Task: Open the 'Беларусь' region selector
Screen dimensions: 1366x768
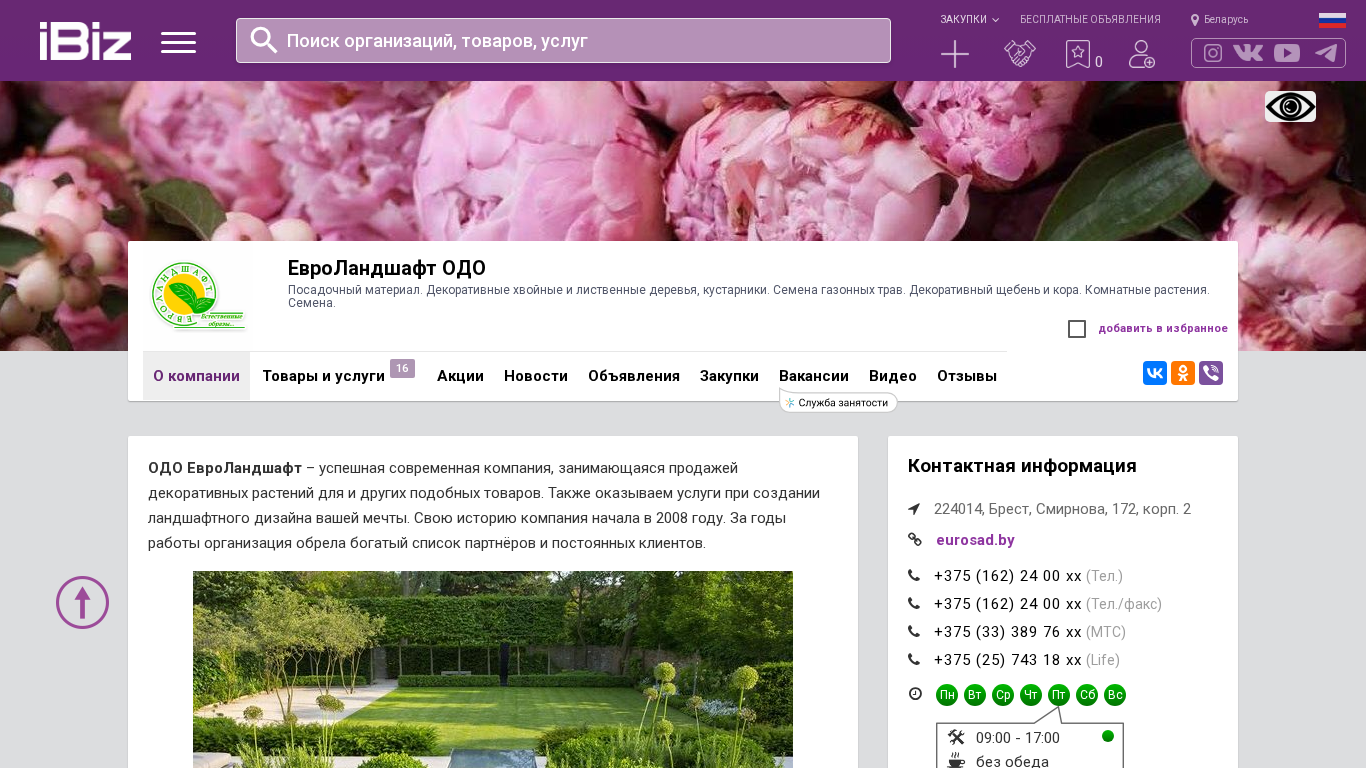Action: tap(1219, 19)
